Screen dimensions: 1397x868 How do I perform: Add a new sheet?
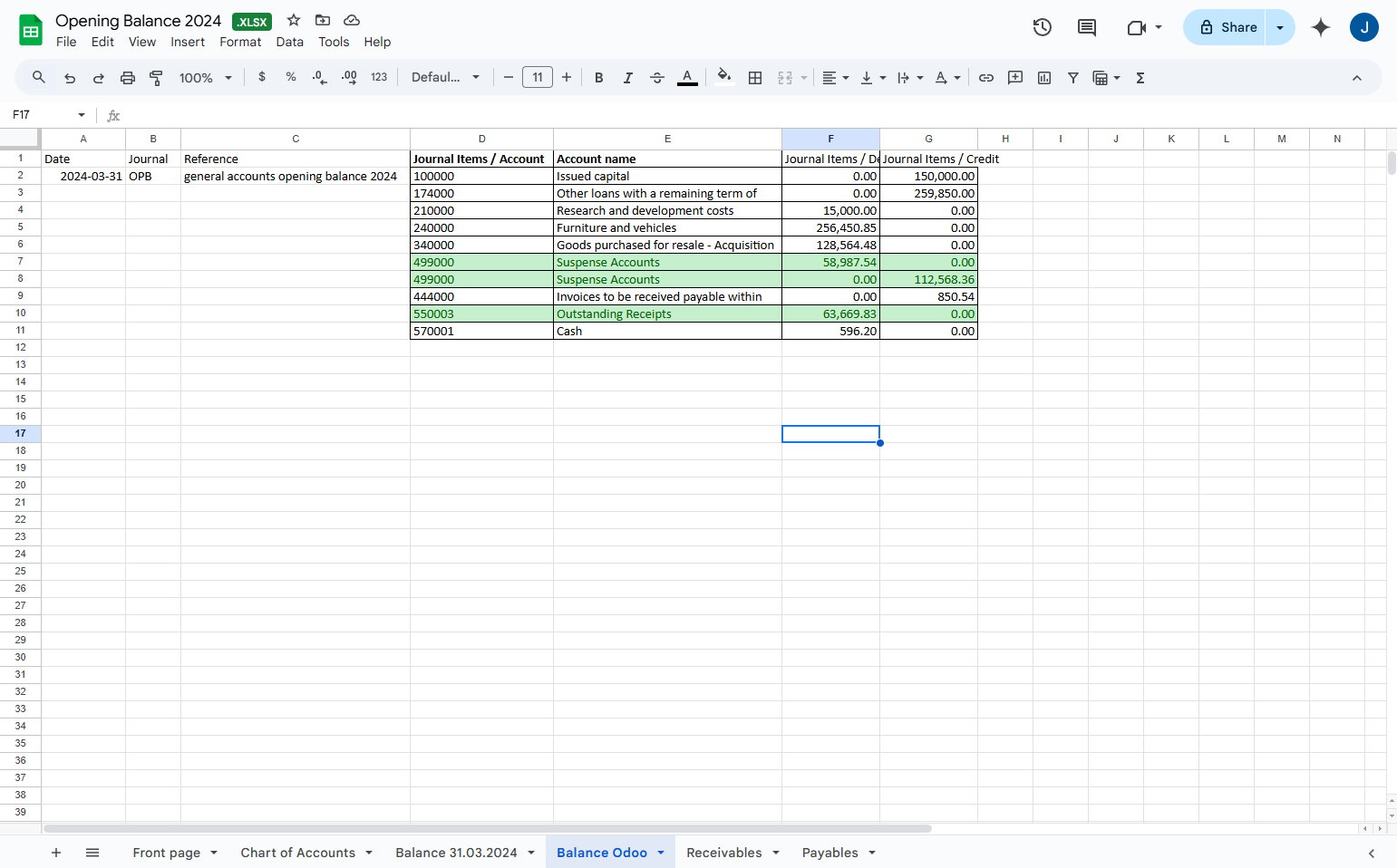56,853
